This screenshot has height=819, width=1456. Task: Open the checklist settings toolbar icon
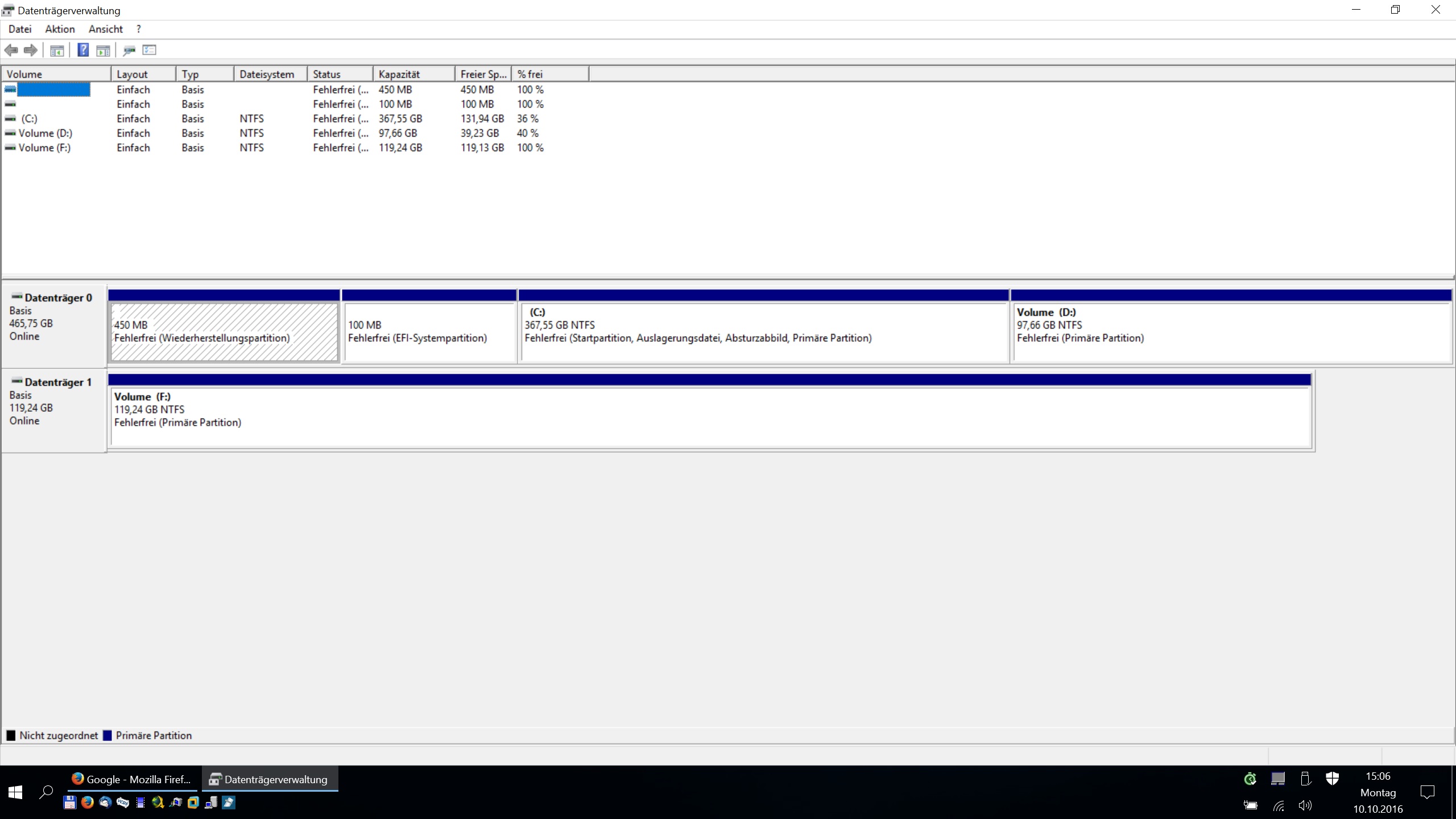(x=149, y=50)
